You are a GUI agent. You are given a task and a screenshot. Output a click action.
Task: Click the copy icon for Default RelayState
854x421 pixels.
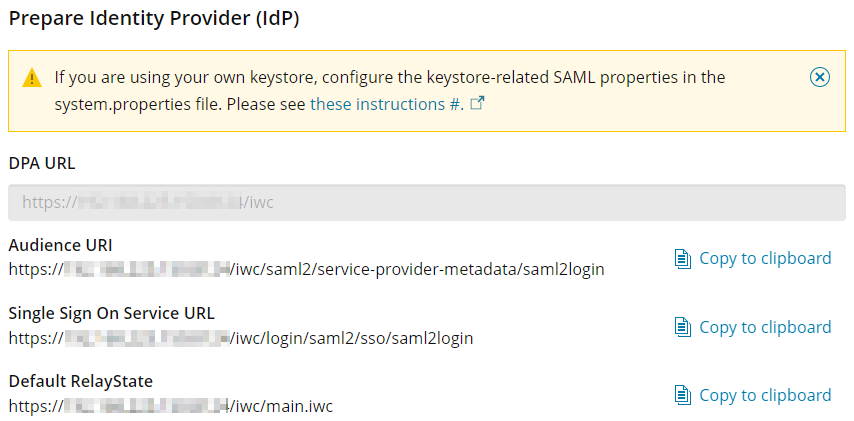pyautogui.click(x=683, y=396)
